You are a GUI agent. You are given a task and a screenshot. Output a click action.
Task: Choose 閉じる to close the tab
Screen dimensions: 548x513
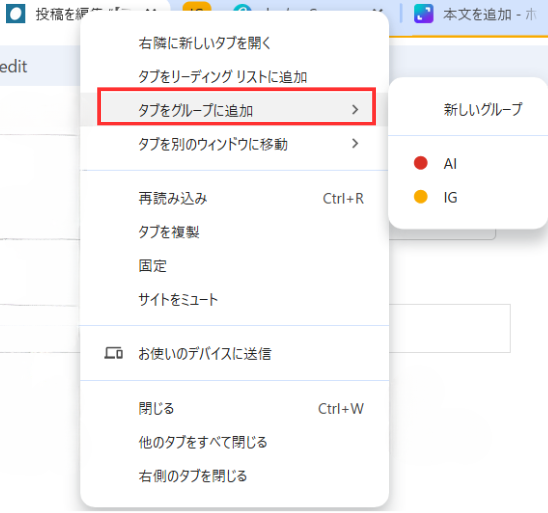click(235, 408)
